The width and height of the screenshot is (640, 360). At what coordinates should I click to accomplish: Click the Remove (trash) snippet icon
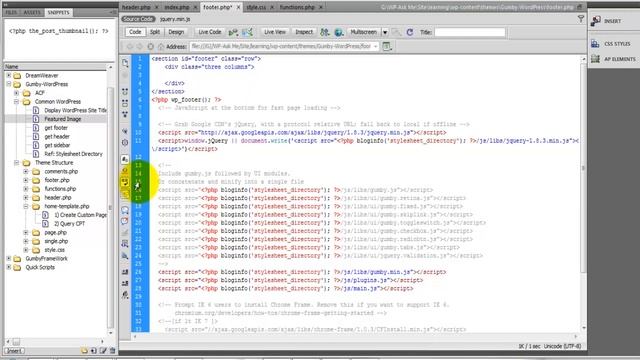112,351
